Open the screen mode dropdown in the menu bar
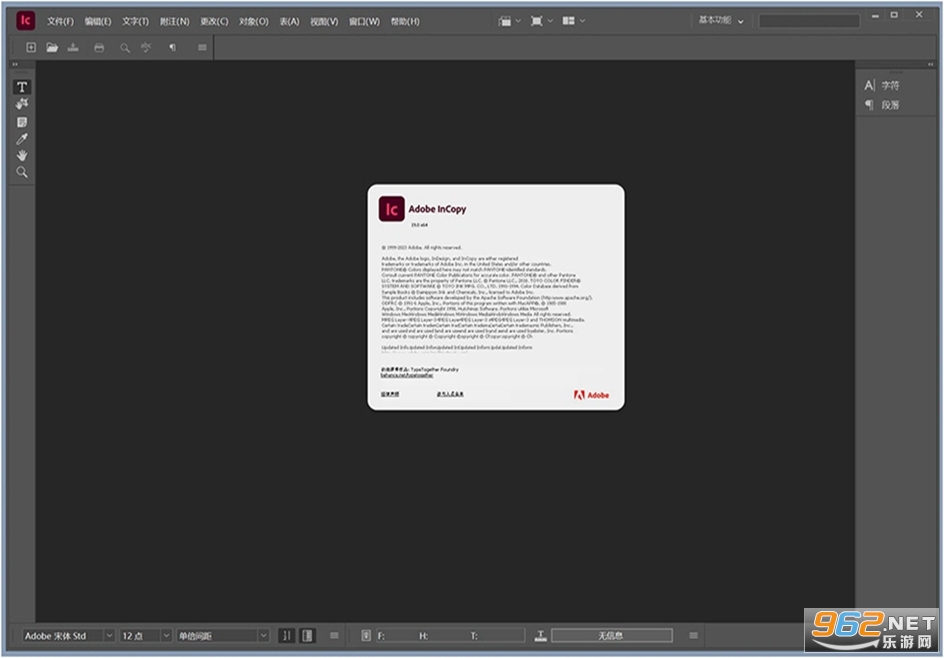Screen dimensions: 944x658 point(541,21)
